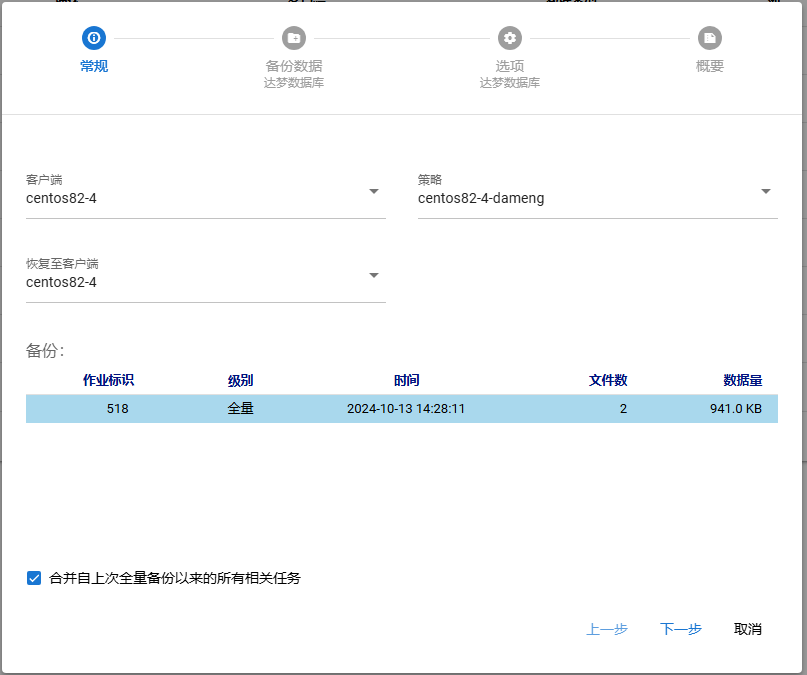Sort by 时间 column header
This screenshot has width=807, height=675.
[x=406, y=380]
